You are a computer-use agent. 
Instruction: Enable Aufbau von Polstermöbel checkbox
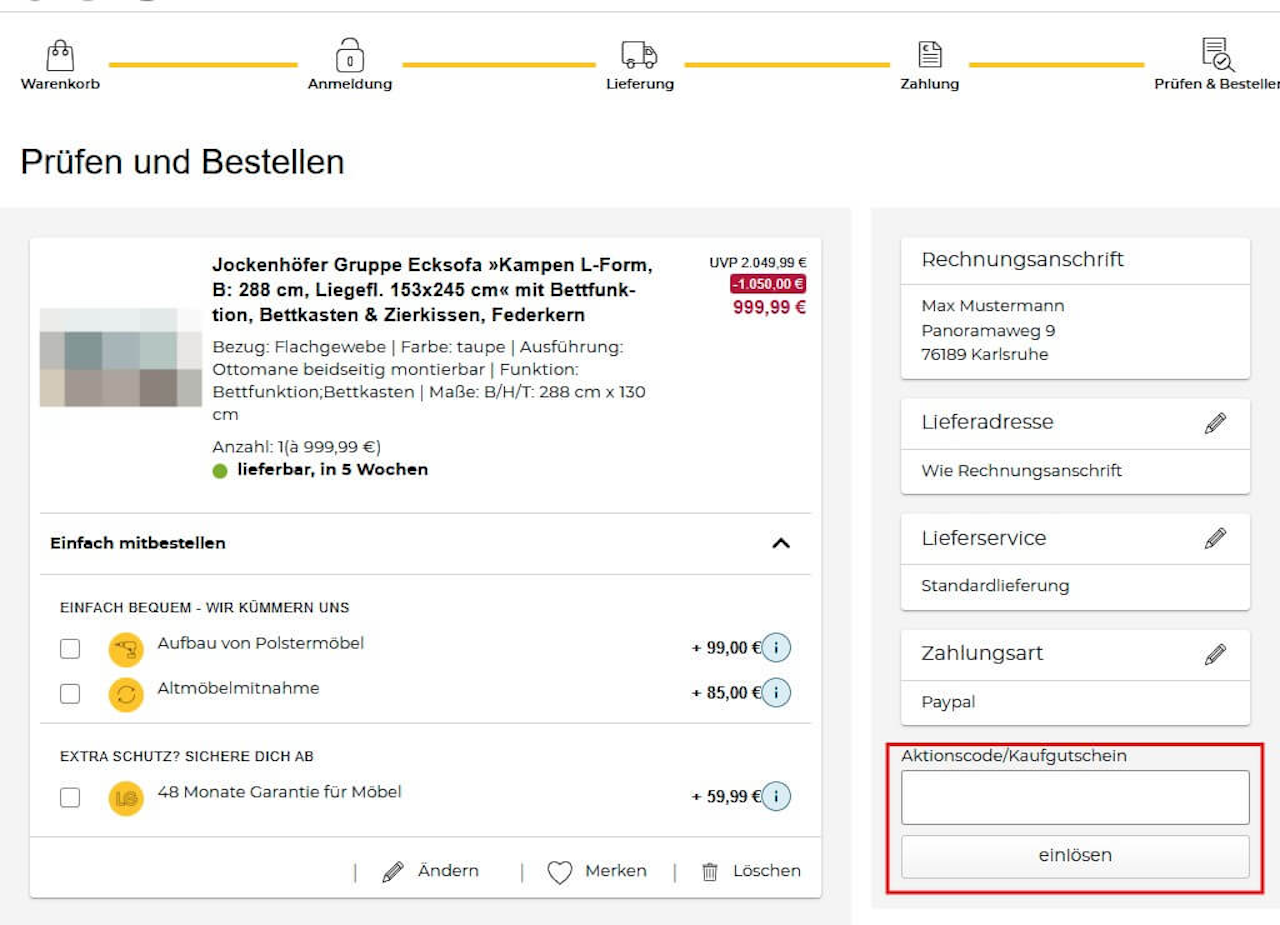point(70,649)
